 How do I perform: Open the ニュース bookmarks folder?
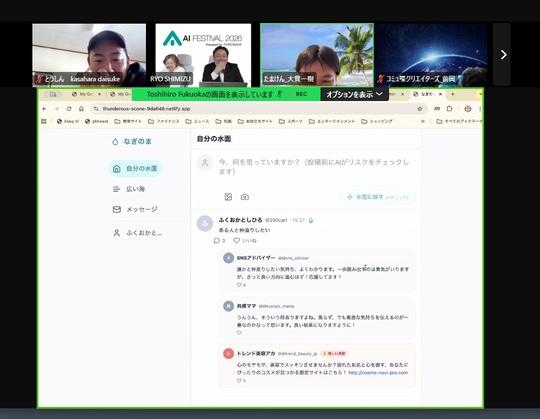point(197,121)
